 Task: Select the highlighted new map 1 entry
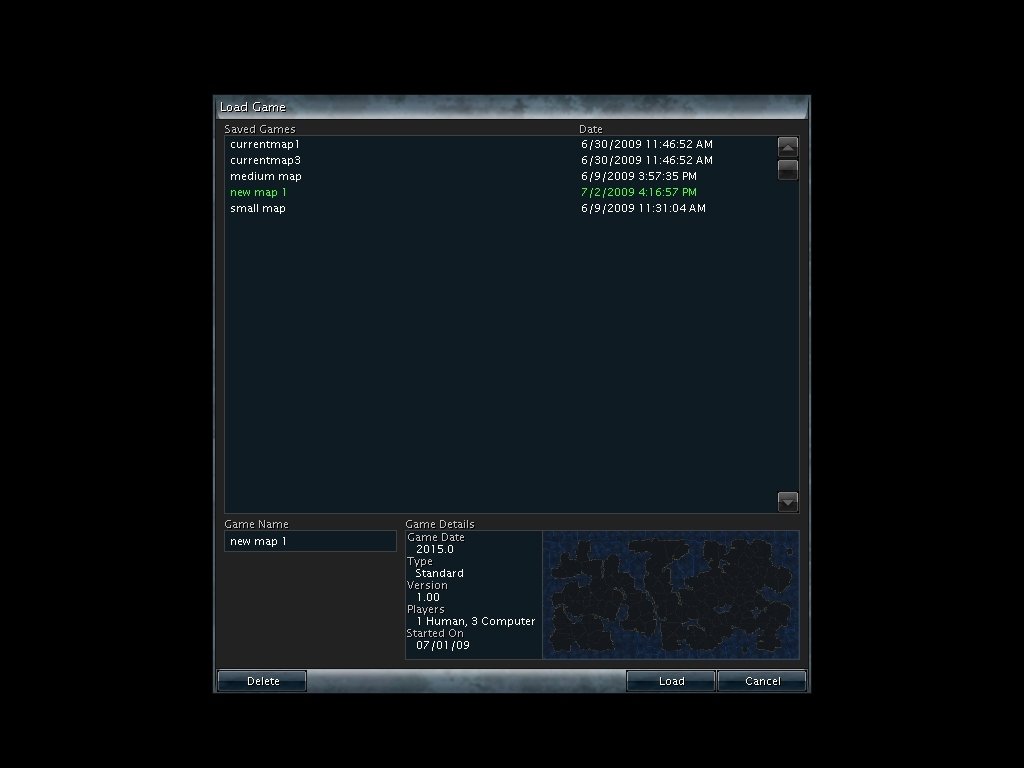pos(258,192)
